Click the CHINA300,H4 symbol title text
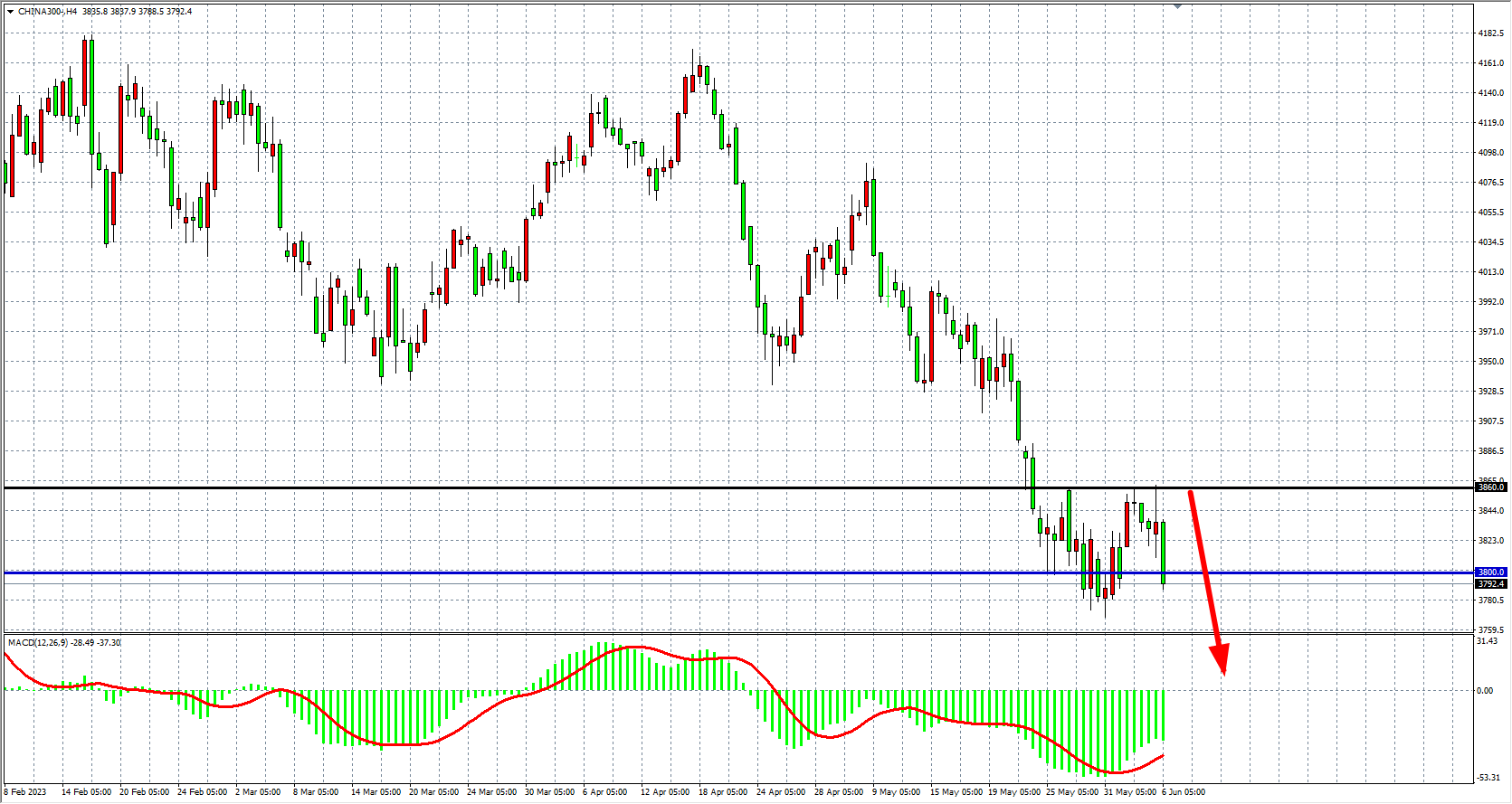Viewport: 1512px width, 804px height. pyautogui.click(x=48, y=12)
